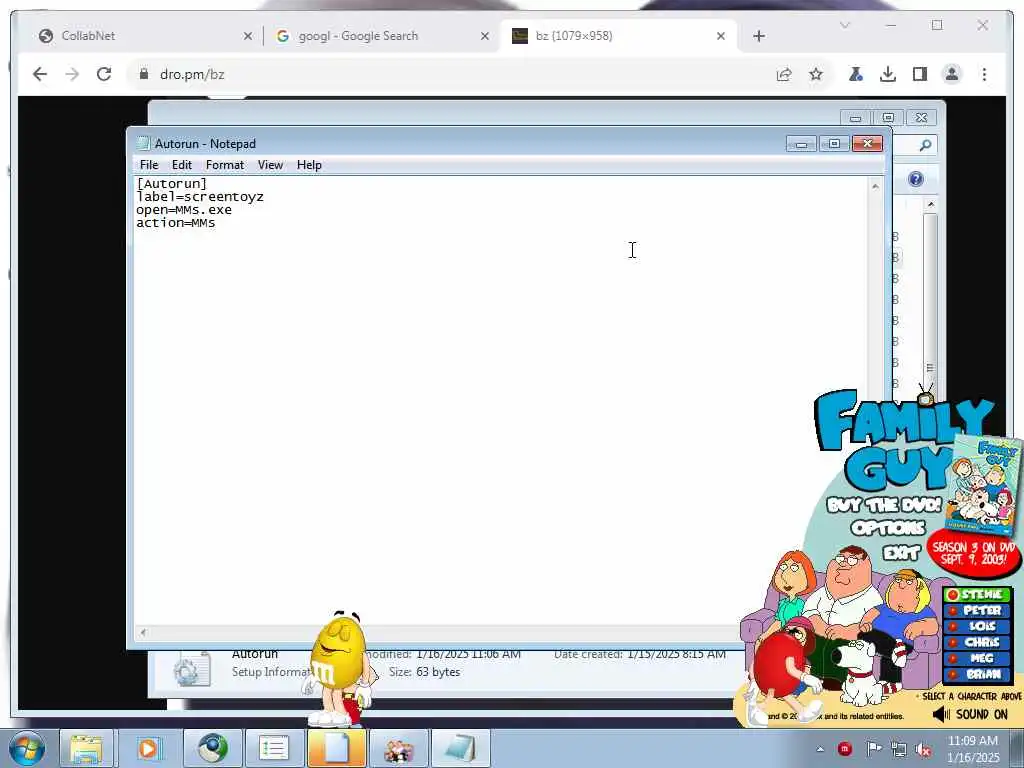Select the bz (1079×958) tab
1024x768 pixels.
pyautogui.click(x=617, y=36)
